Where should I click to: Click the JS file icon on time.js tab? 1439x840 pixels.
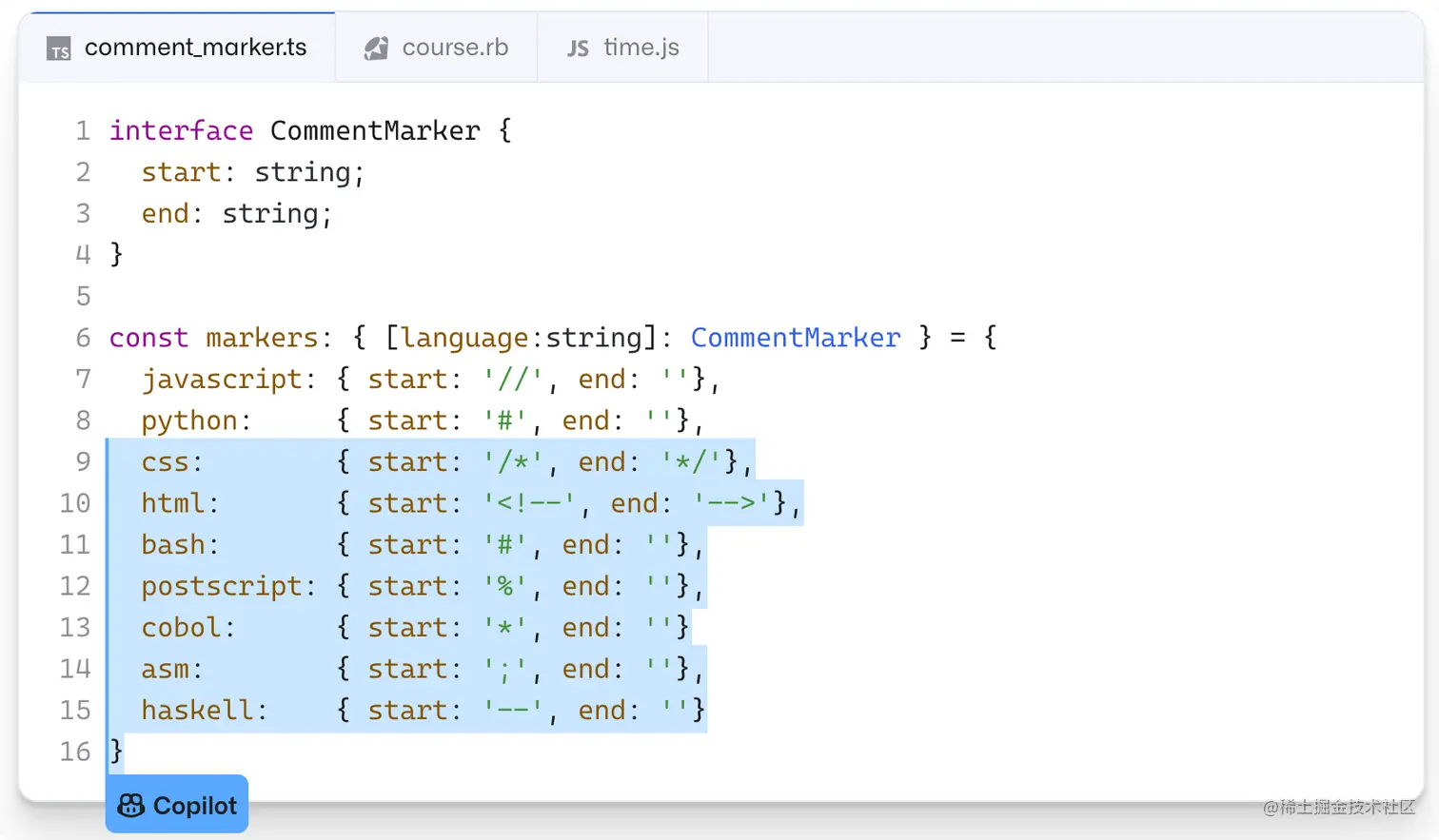(x=578, y=49)
